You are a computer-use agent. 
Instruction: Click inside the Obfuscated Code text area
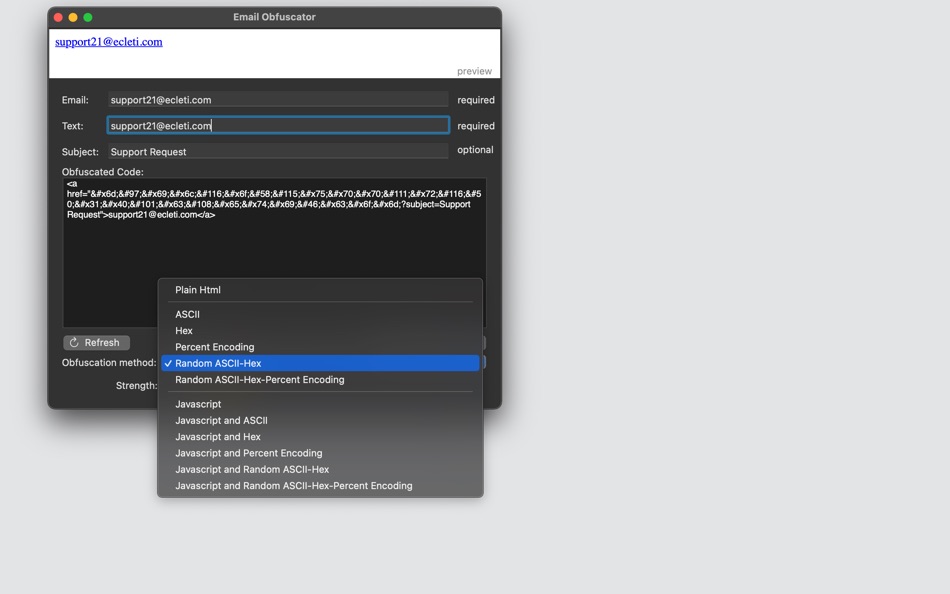click(274, 252)
